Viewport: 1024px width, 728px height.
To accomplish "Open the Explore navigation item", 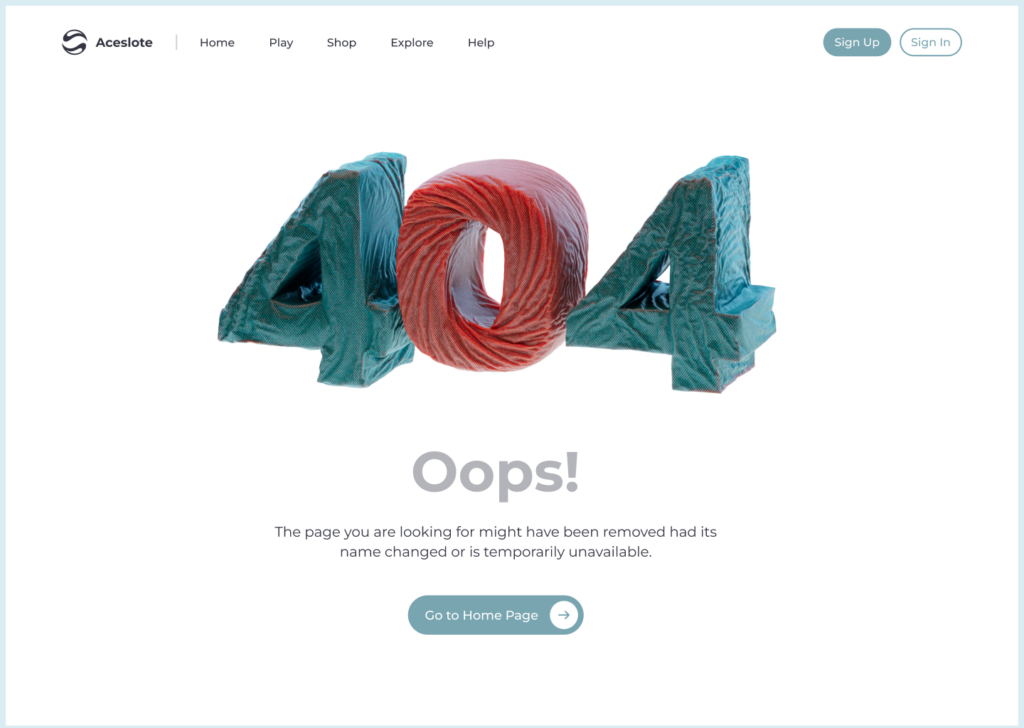I will [x=411, y=42].
